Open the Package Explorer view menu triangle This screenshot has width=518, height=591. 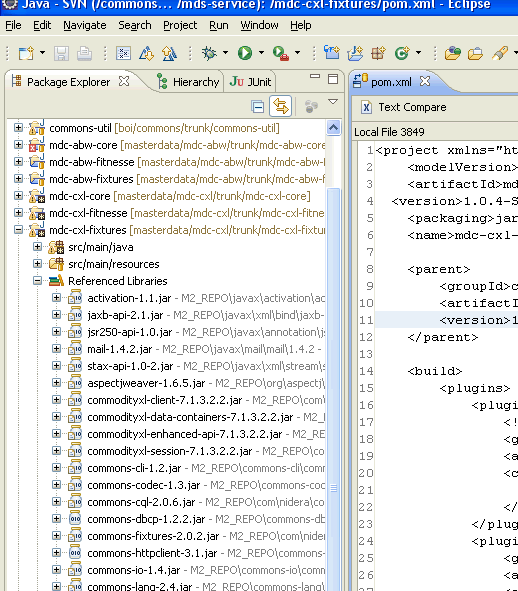coord(333,101)
